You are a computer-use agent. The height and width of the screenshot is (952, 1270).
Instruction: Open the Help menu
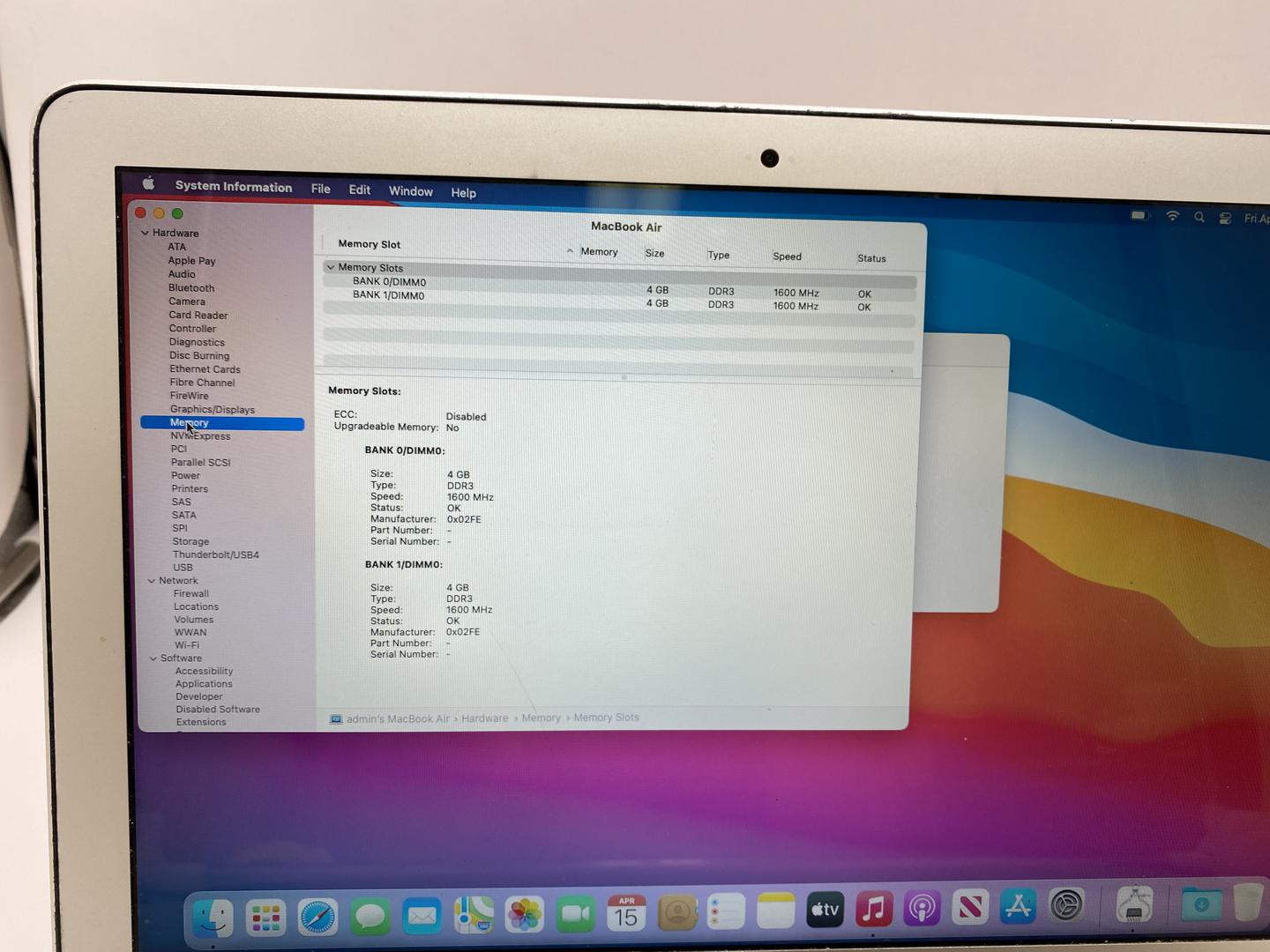point(464,192)
